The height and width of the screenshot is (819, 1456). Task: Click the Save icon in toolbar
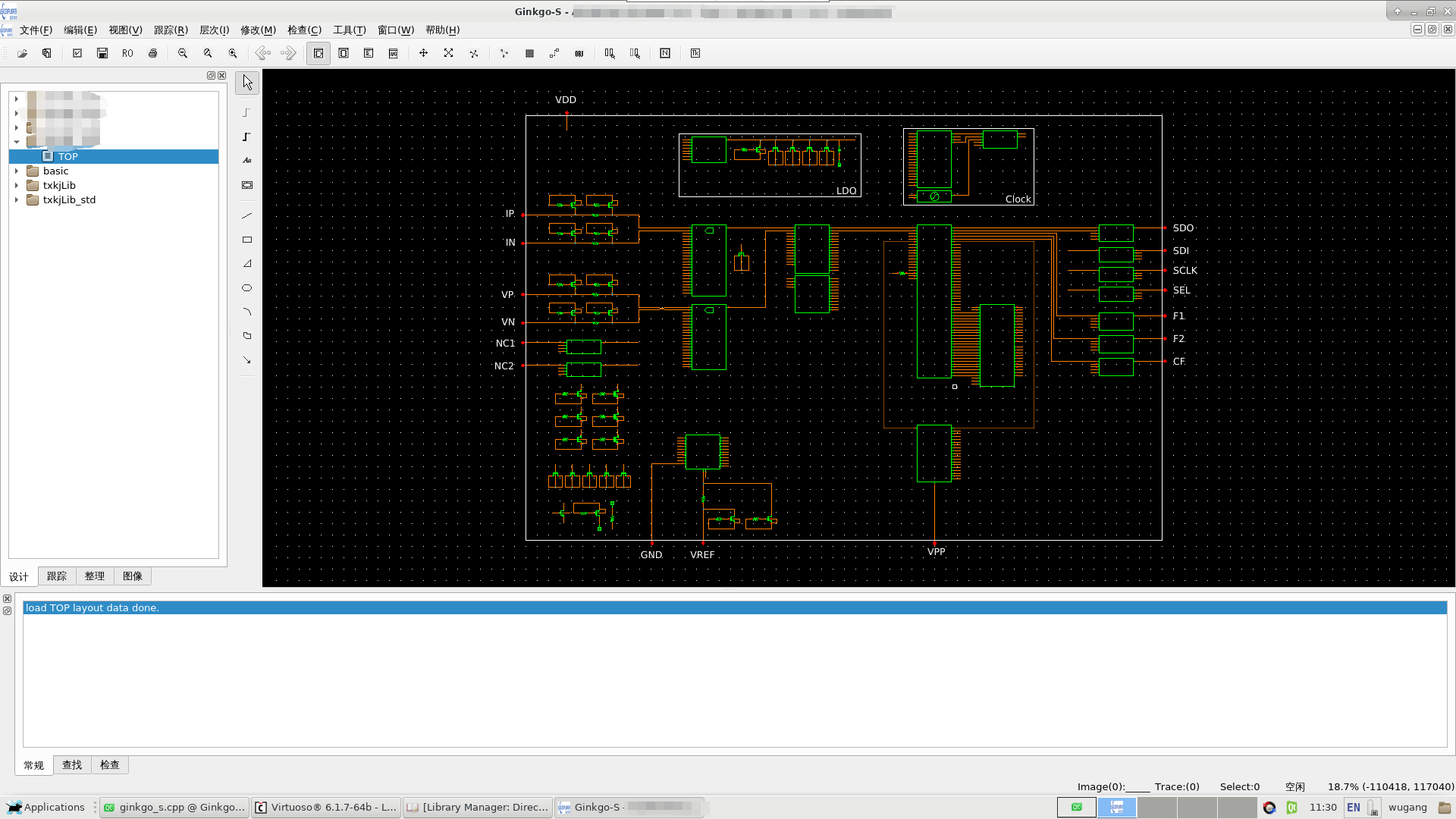point(102,53)
